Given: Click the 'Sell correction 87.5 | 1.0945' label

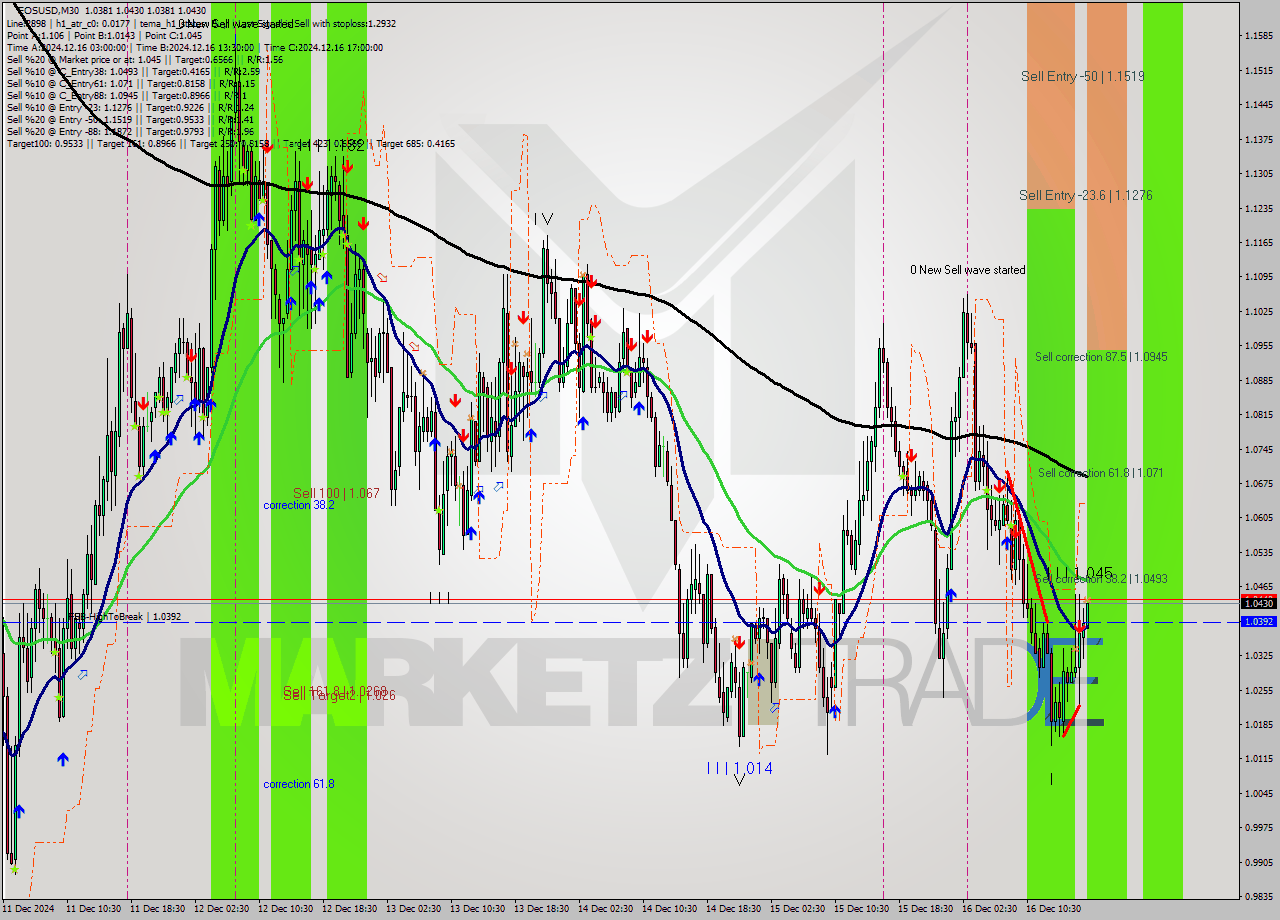Looking at the screenshot, I should click(1101, 356).
